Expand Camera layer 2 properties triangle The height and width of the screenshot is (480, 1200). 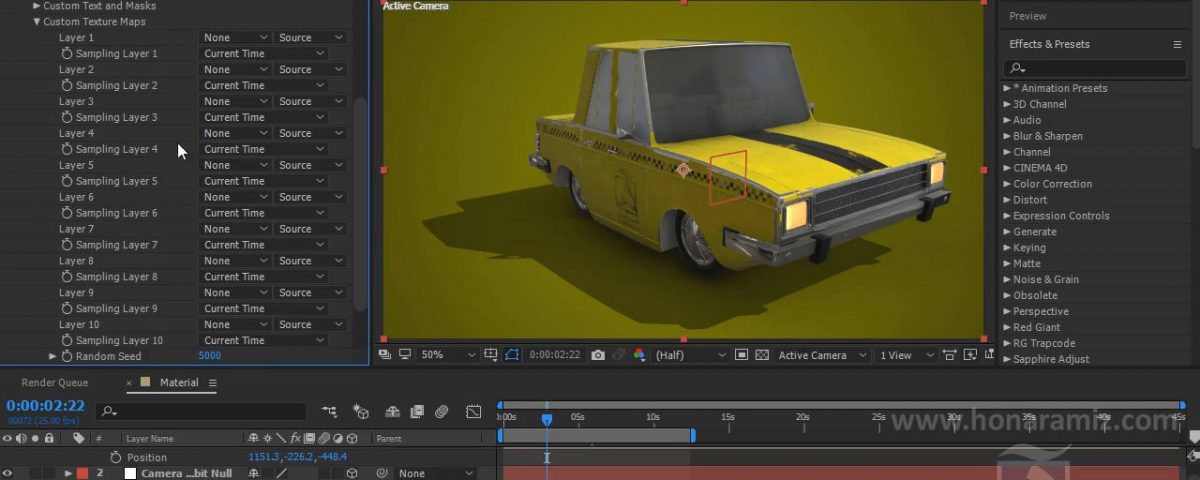point(68,473)
